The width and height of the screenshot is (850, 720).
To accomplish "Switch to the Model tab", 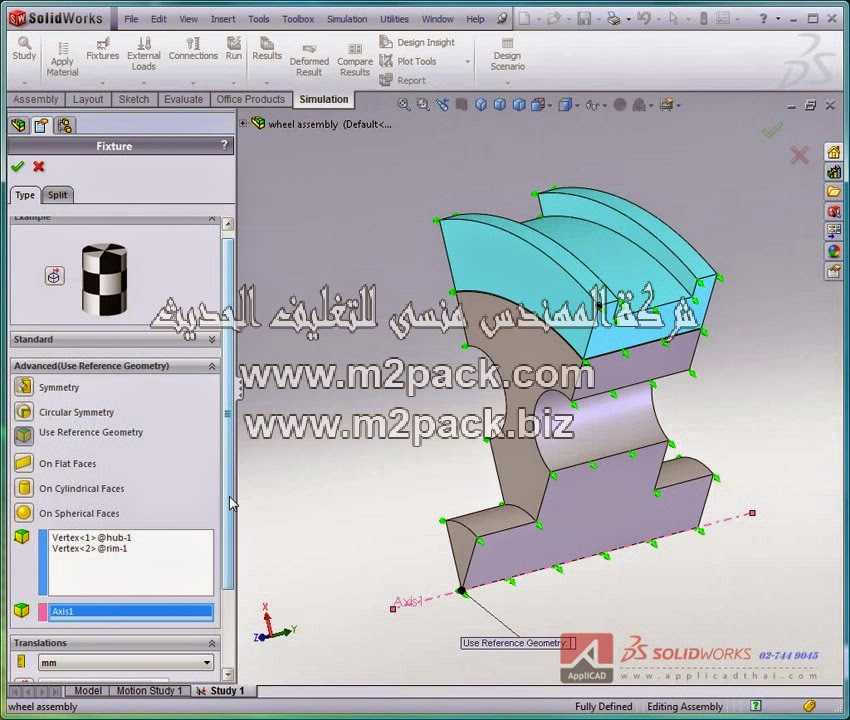I will tap(88, 691).
